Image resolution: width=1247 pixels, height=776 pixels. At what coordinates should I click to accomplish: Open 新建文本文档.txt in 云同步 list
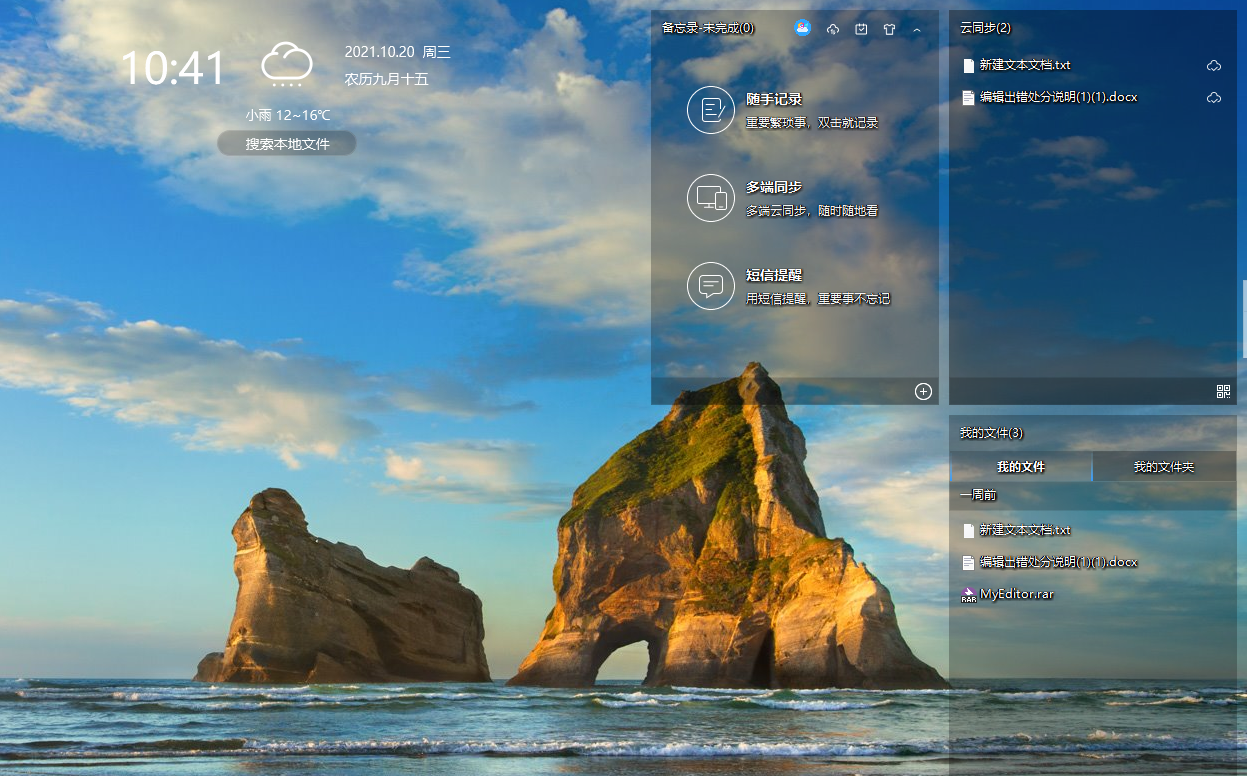tap(1025, 65)
